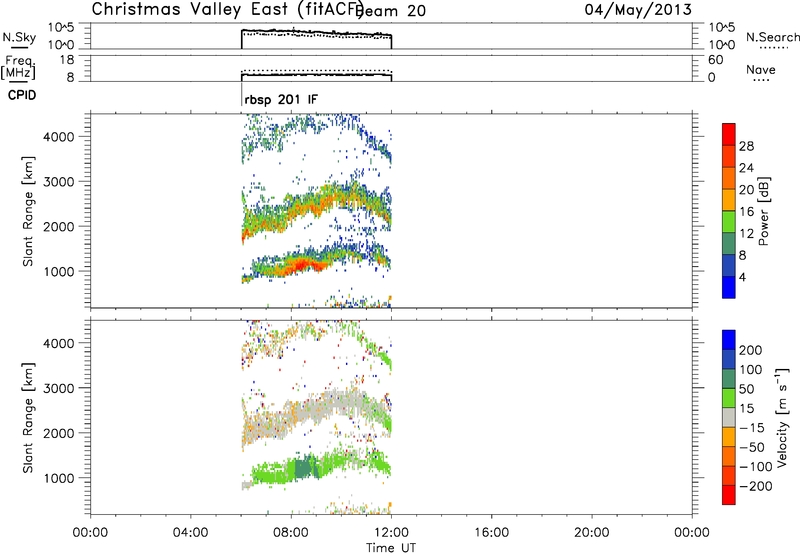Click the 20:00 time axis label
The image size is (800, 554).
coord(592,533)
